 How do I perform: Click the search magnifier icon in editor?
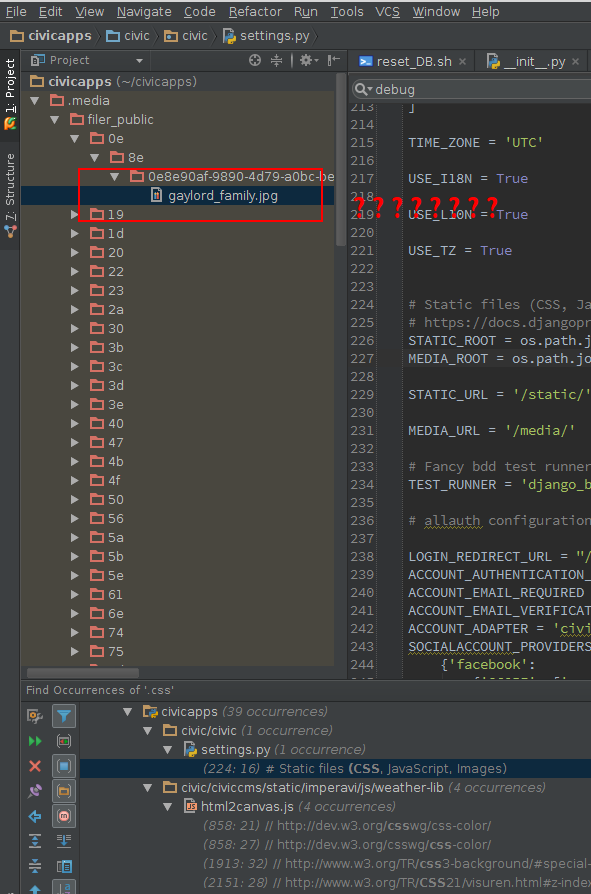pyautogui.click(x=362, y=89)
